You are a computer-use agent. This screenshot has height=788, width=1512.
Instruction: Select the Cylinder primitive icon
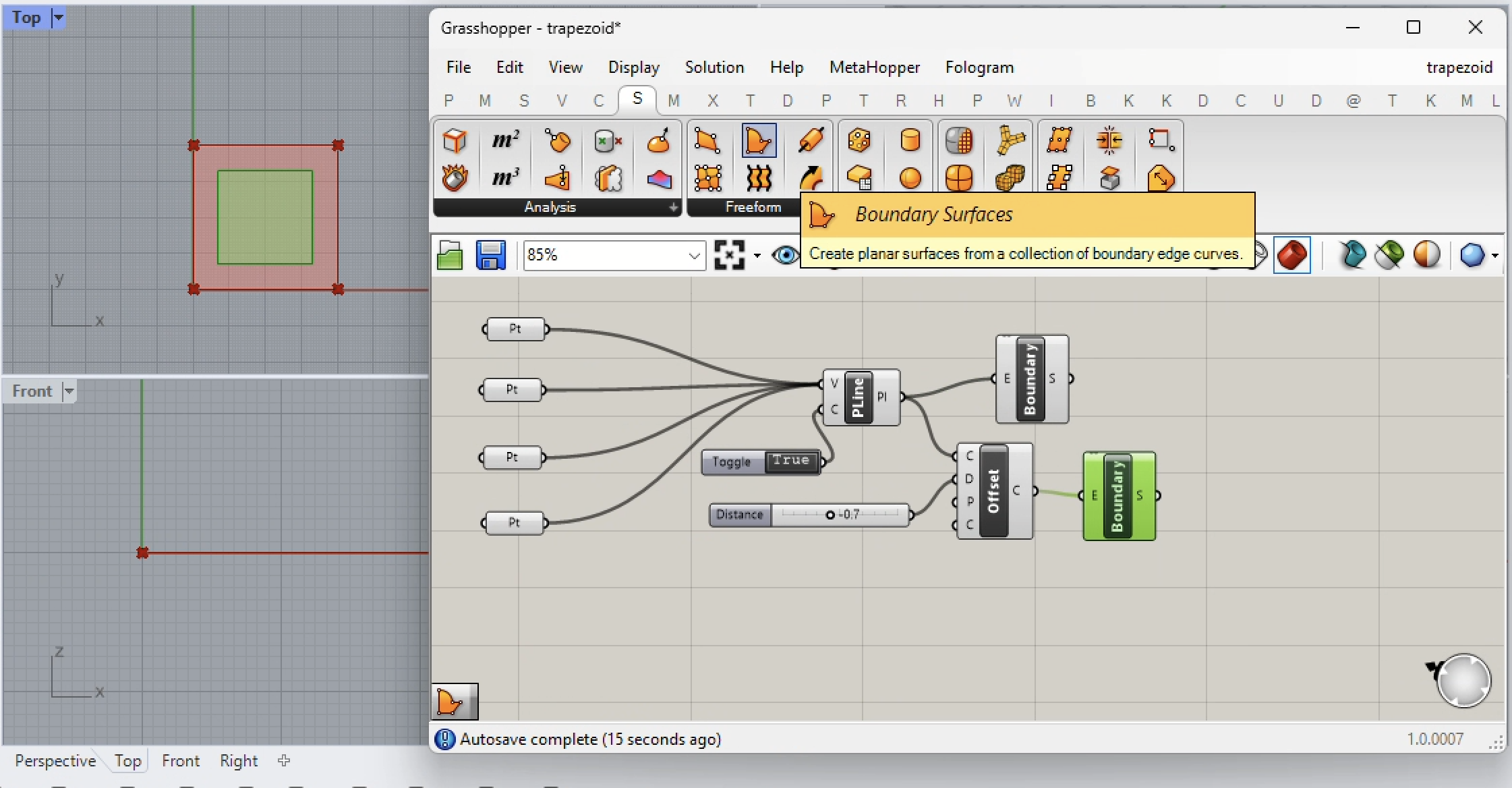[910, 140]
